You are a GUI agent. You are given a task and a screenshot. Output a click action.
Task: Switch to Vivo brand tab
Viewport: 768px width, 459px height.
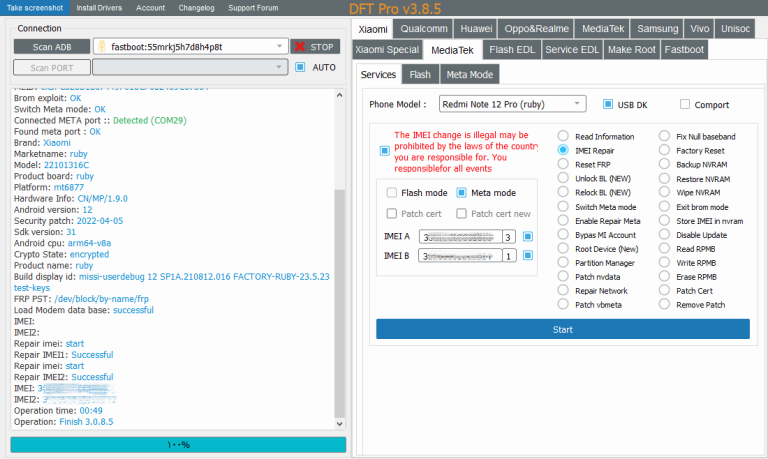point(699,28)
